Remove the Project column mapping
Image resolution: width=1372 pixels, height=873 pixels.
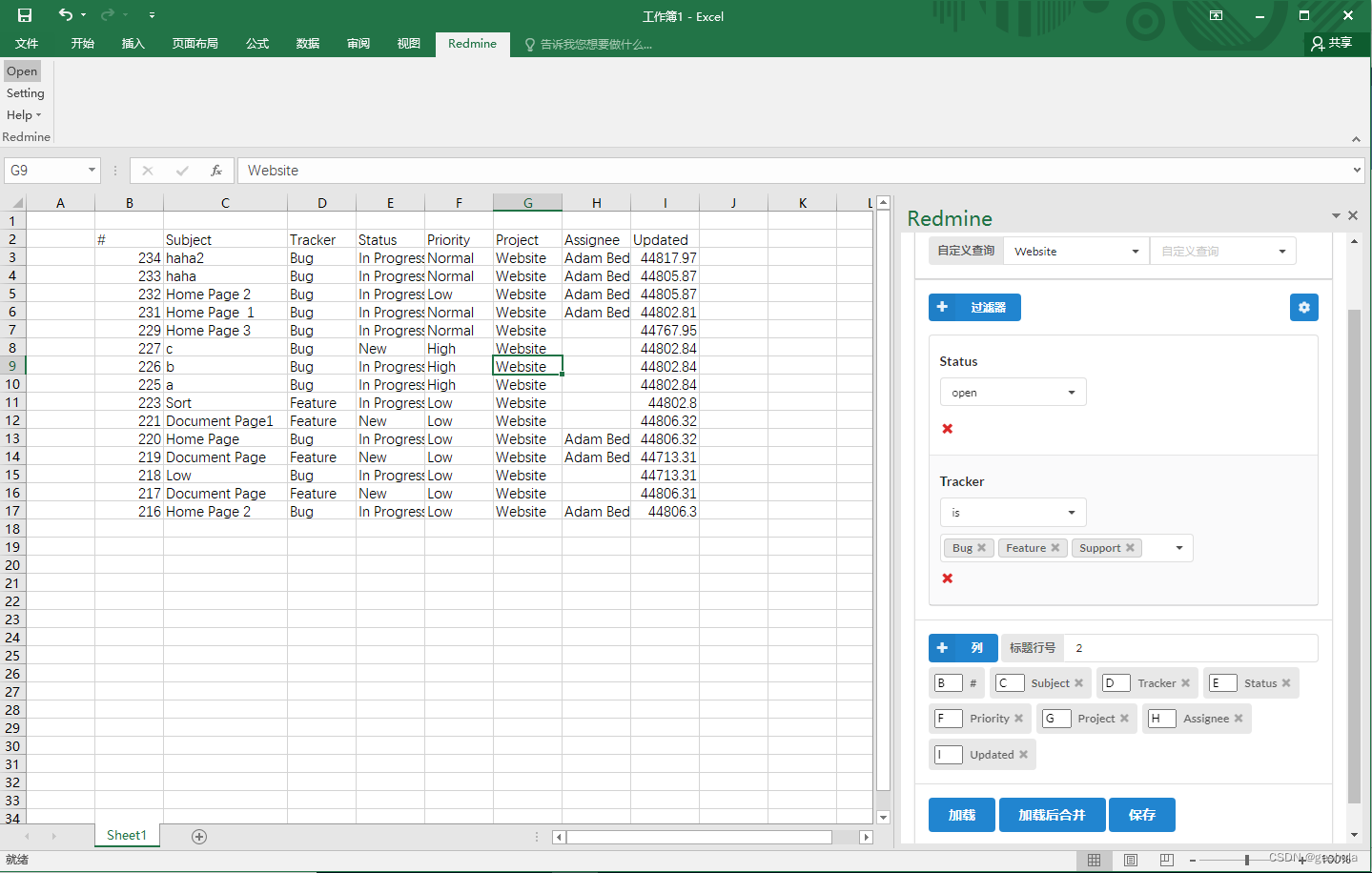[1124, 719]
